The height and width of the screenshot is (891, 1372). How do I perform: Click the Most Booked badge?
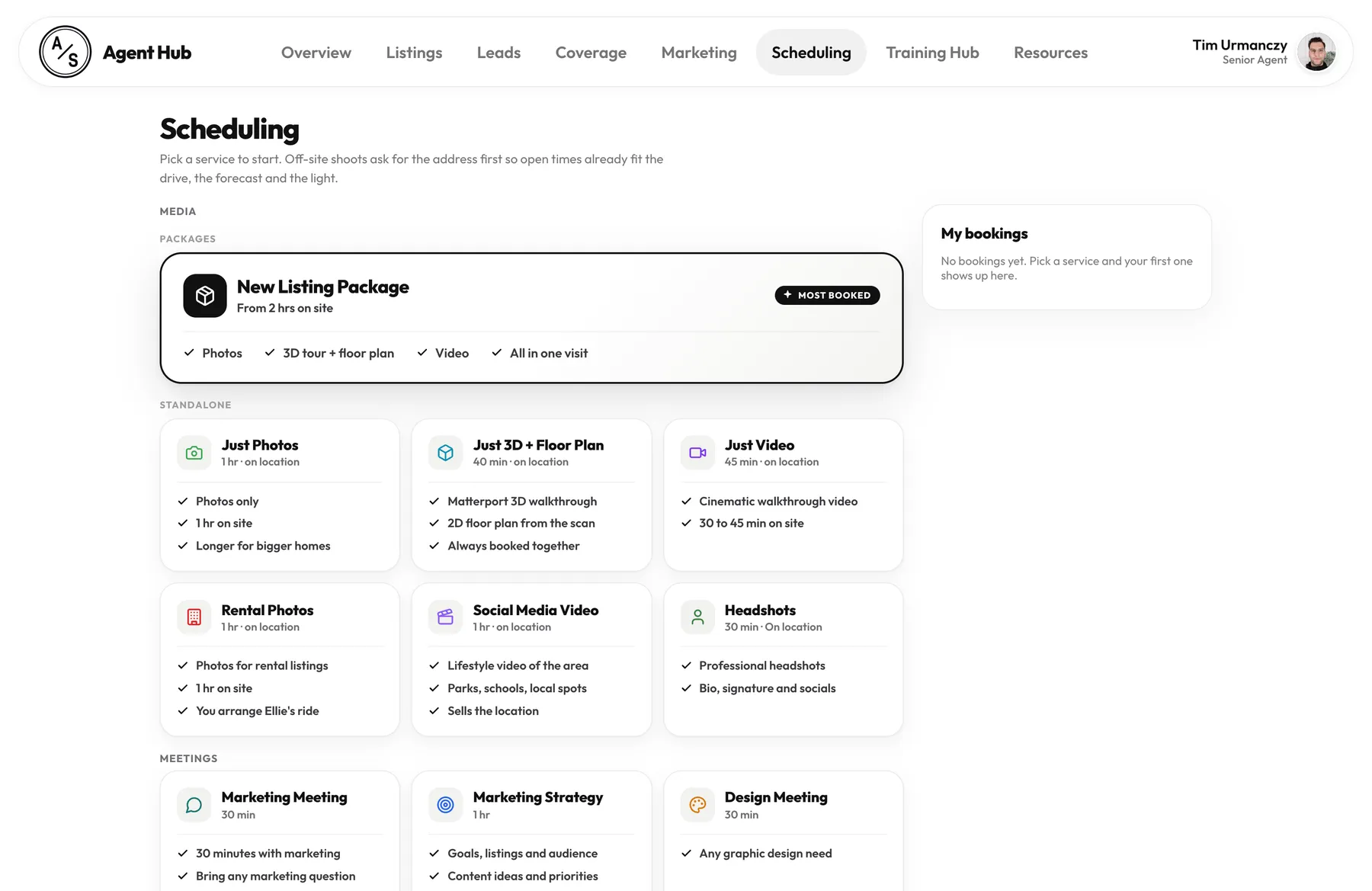click(827, 295)
